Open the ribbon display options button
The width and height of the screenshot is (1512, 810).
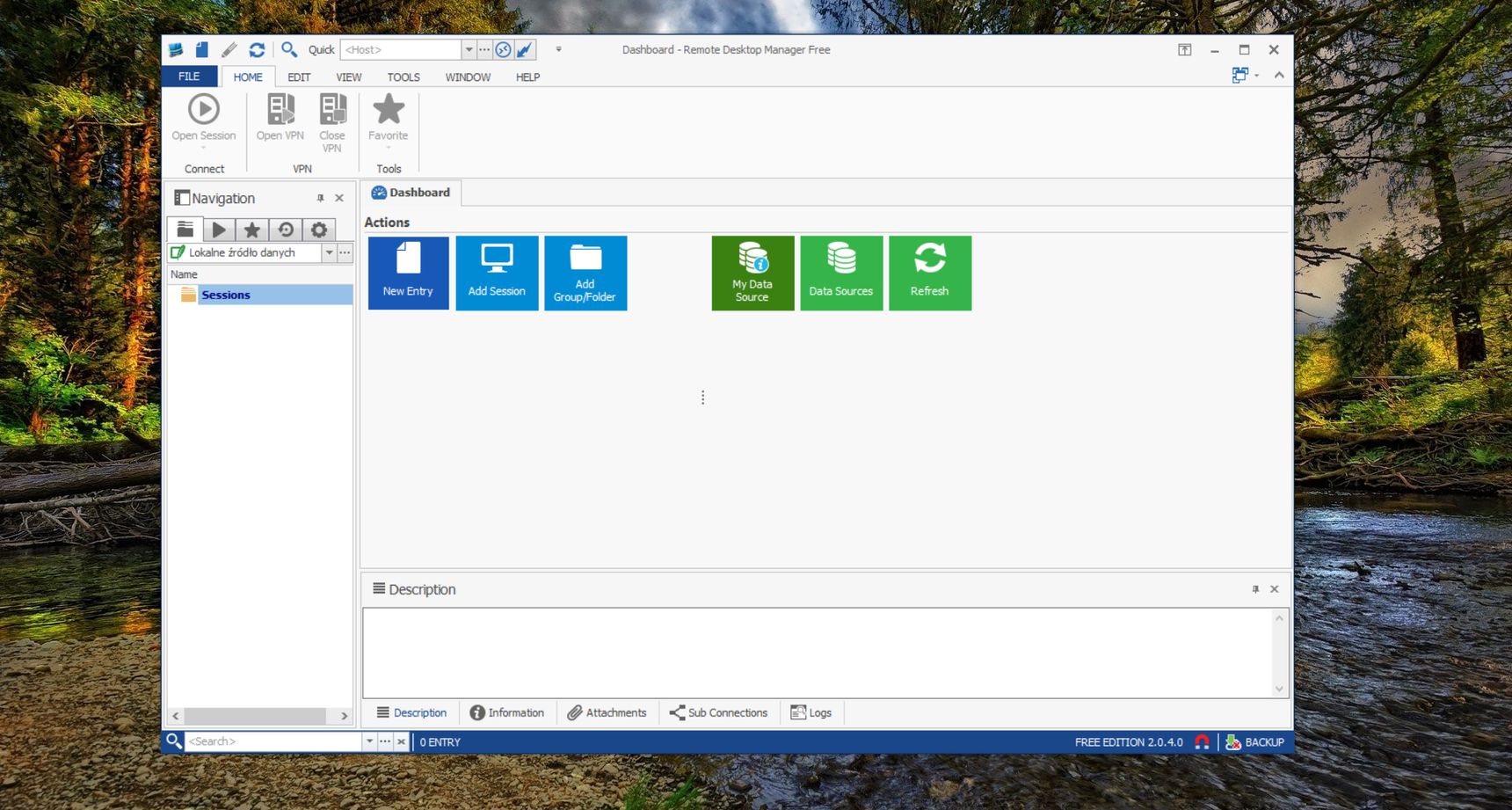point(1185,50)
